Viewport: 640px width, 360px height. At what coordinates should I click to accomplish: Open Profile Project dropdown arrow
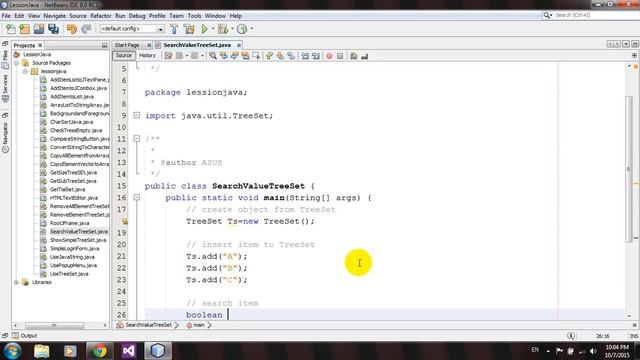[x=251, y=29]
